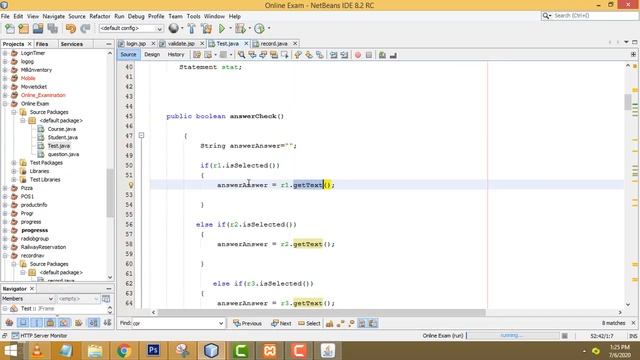Click the Shift Line Right icon
The width and height of the screenshot is (640, 360).
pos(344,55)
